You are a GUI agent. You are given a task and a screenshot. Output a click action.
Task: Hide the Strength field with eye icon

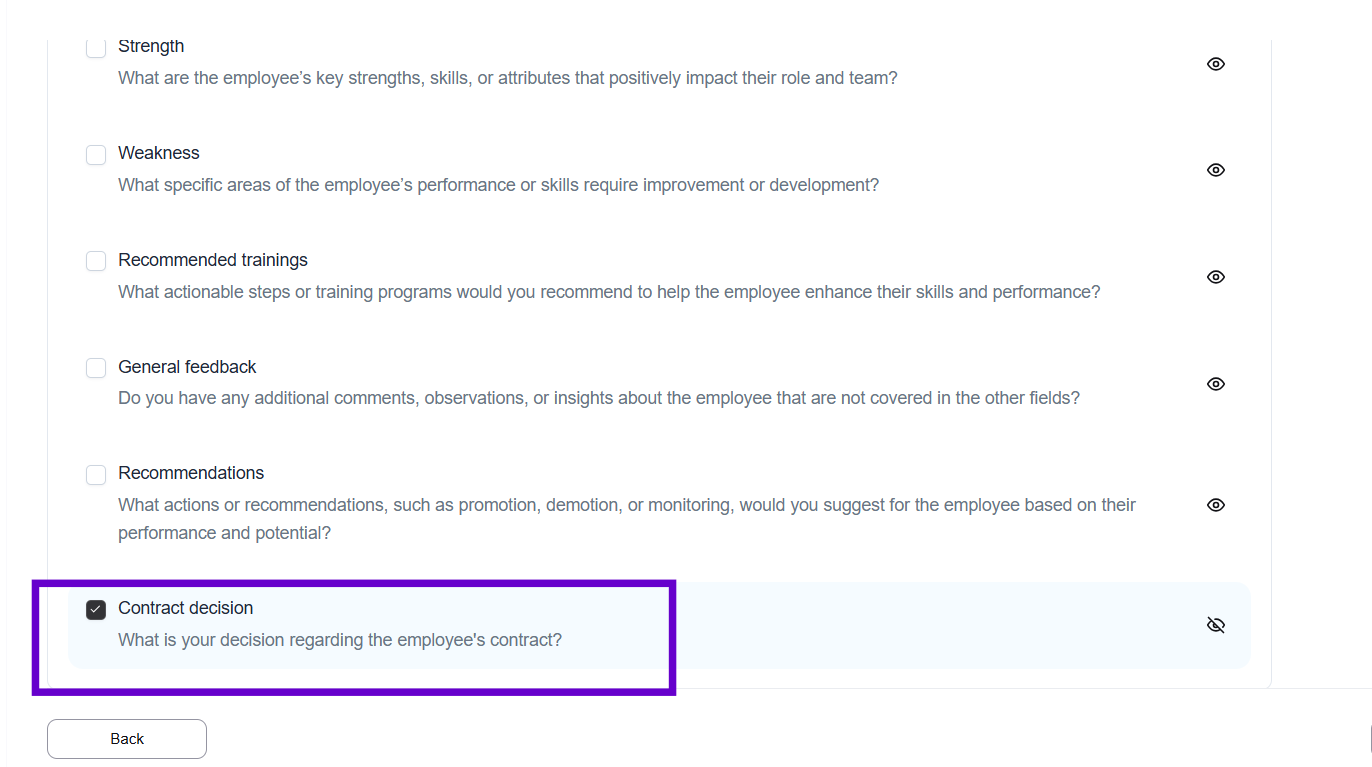click(1215, 64)
